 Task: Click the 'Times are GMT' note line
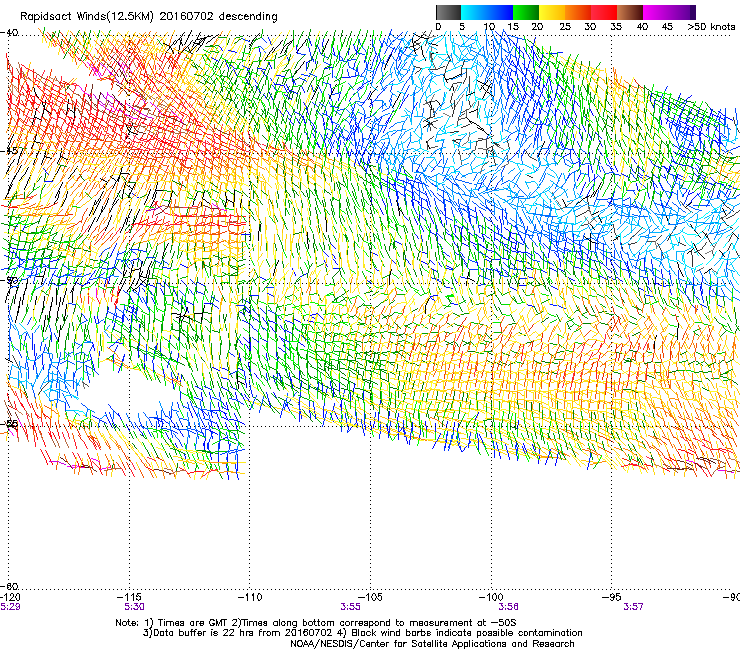[315, 623]
